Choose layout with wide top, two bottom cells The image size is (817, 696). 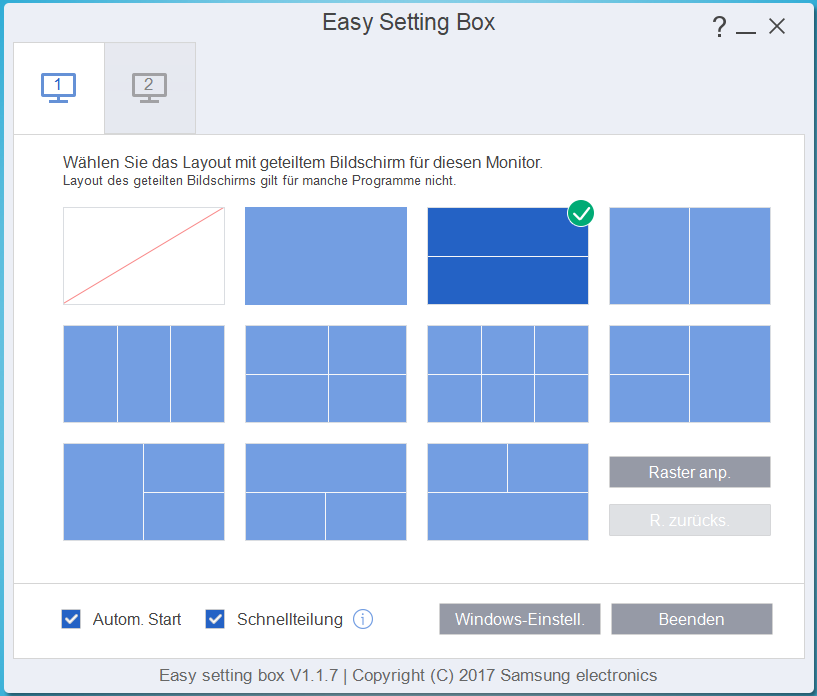pyautogui.click(x=325, y=492)
